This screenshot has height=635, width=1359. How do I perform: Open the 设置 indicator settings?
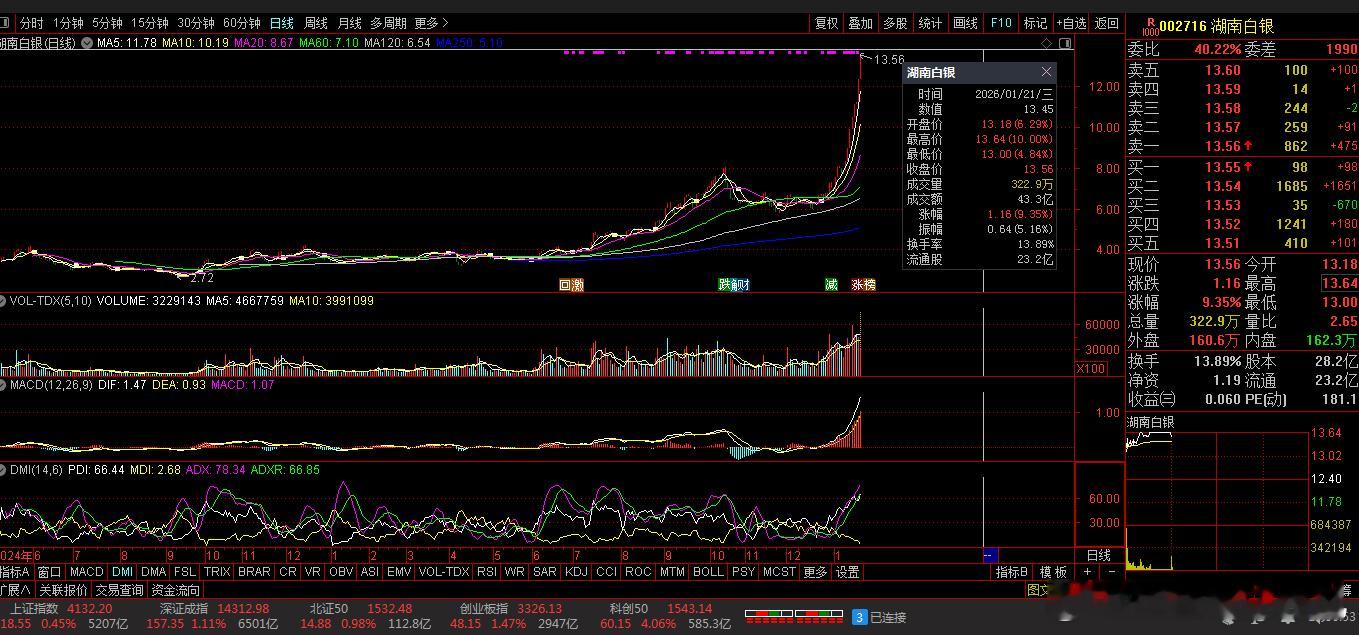847,572
